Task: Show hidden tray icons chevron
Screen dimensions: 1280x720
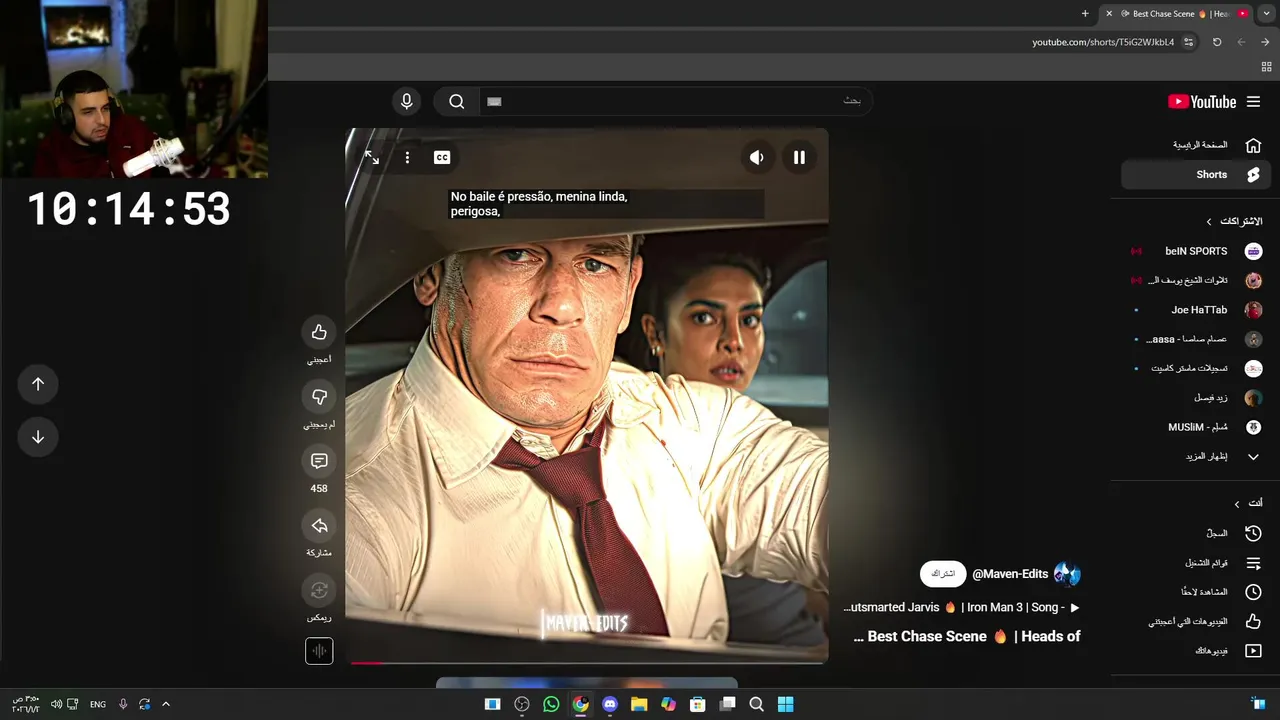Action: tap(166, 704)
